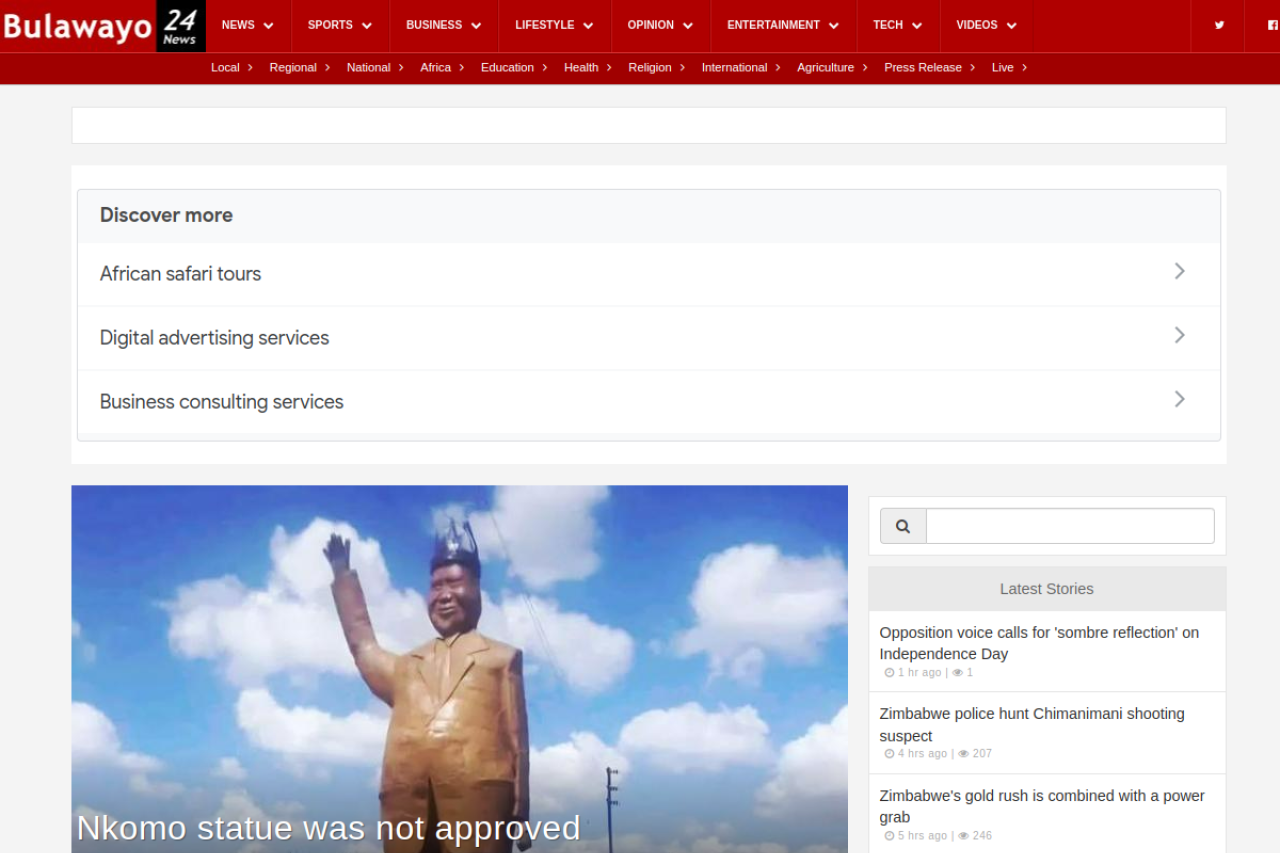This screenshot has width=1280, height=853.
Task: Click arrow beside Digital advertising services
Action: click(x=1179, y=335)
